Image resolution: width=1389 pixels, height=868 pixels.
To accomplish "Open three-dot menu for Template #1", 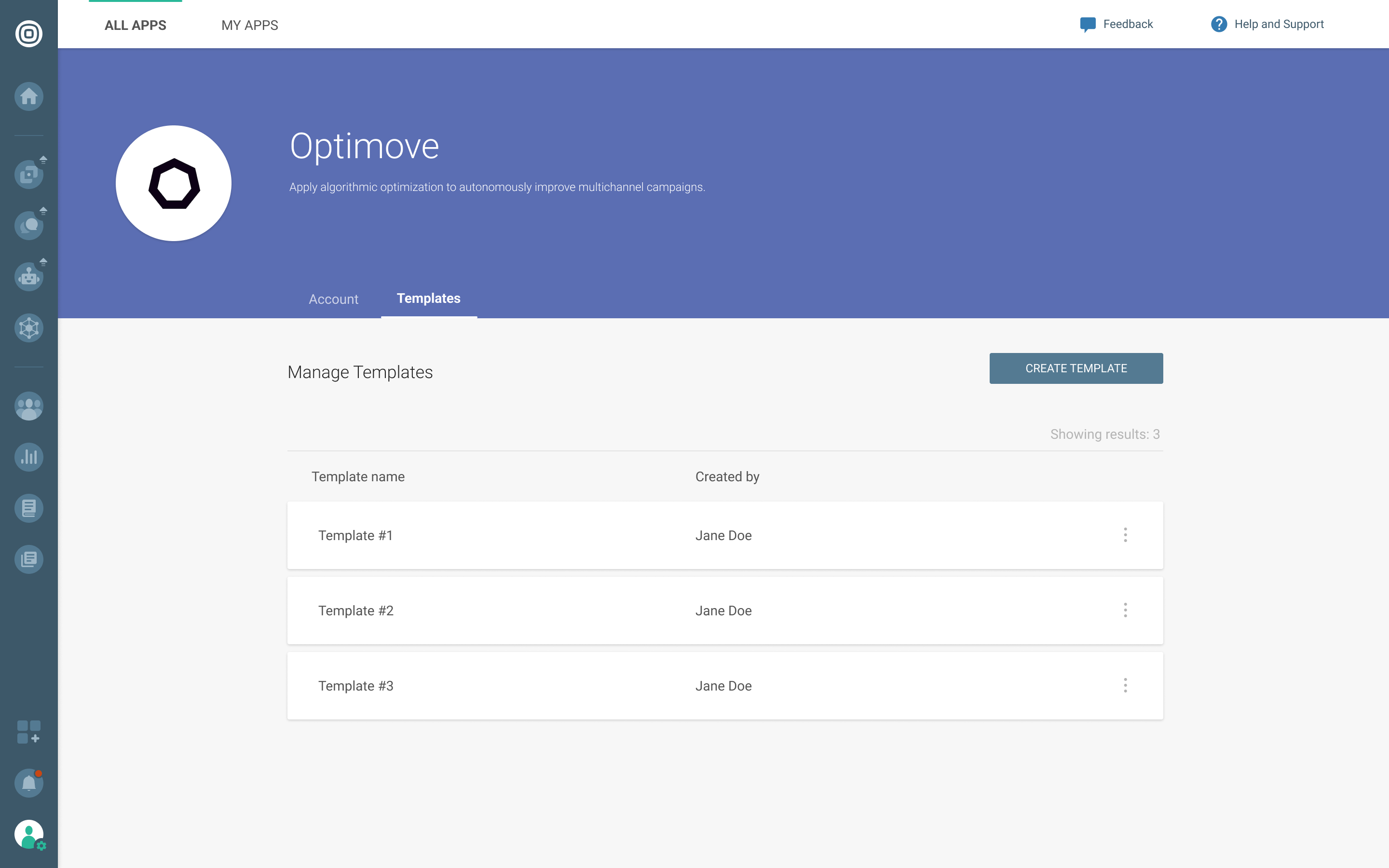I will (1125, 535).
